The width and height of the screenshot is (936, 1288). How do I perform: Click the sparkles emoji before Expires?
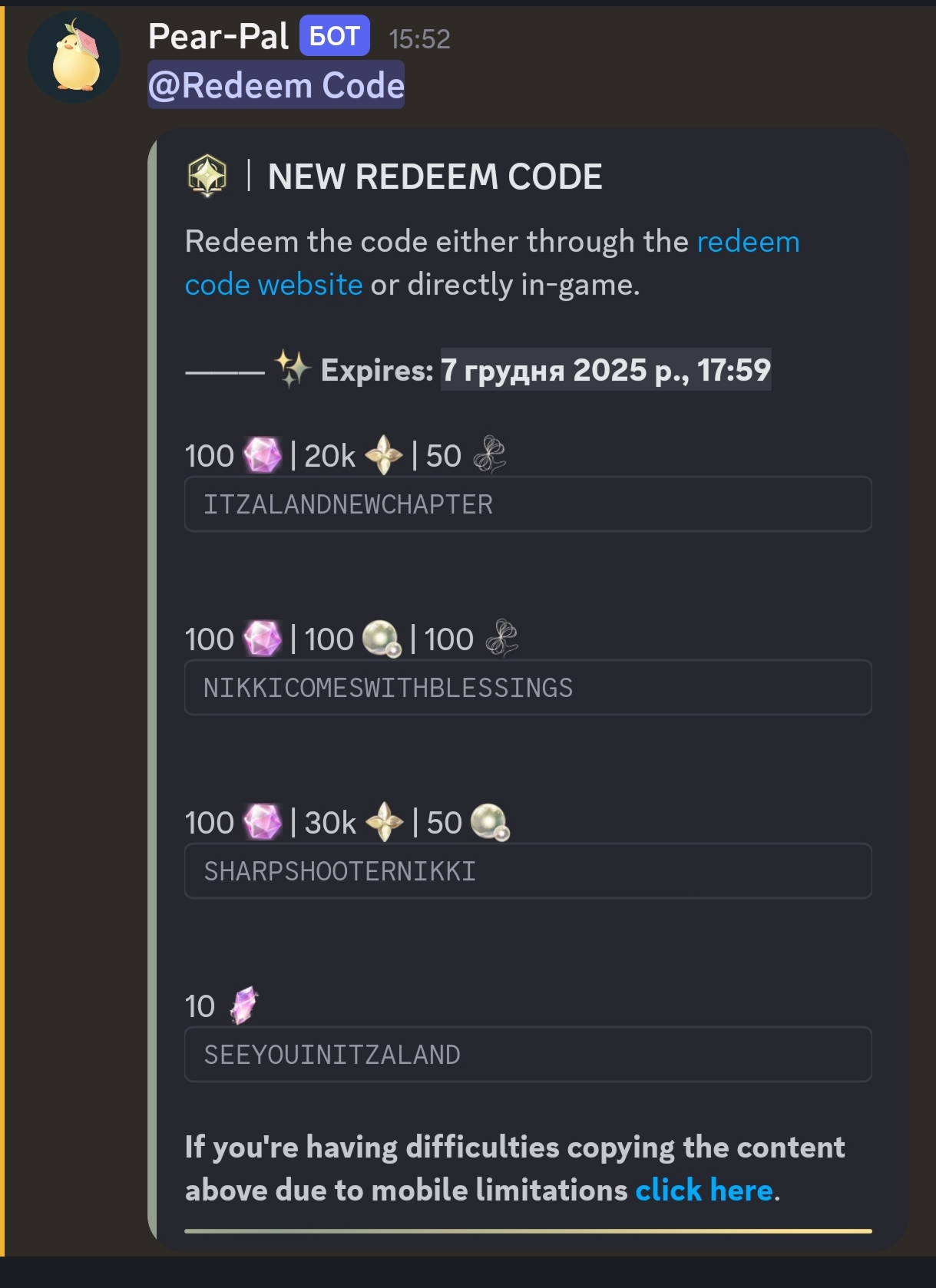pos(293,370)
